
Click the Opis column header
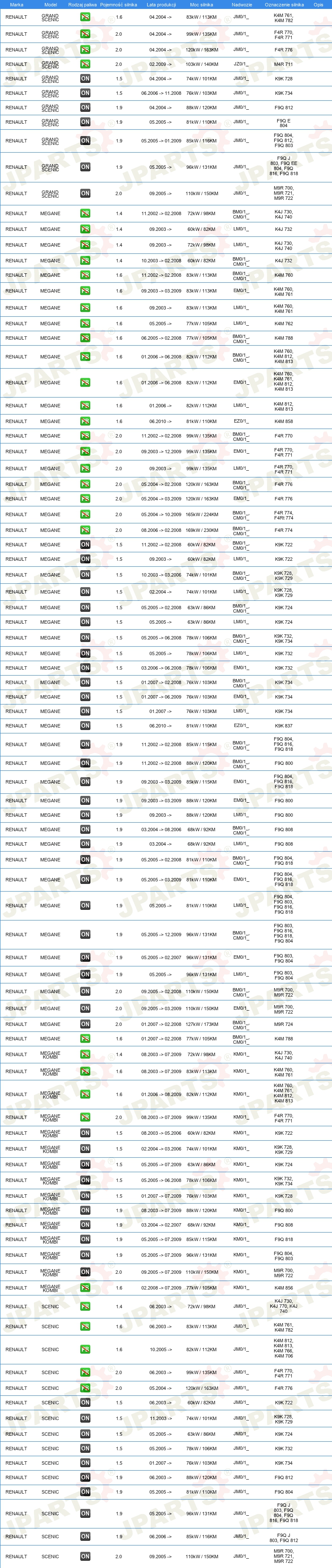(x=318, y=4)
